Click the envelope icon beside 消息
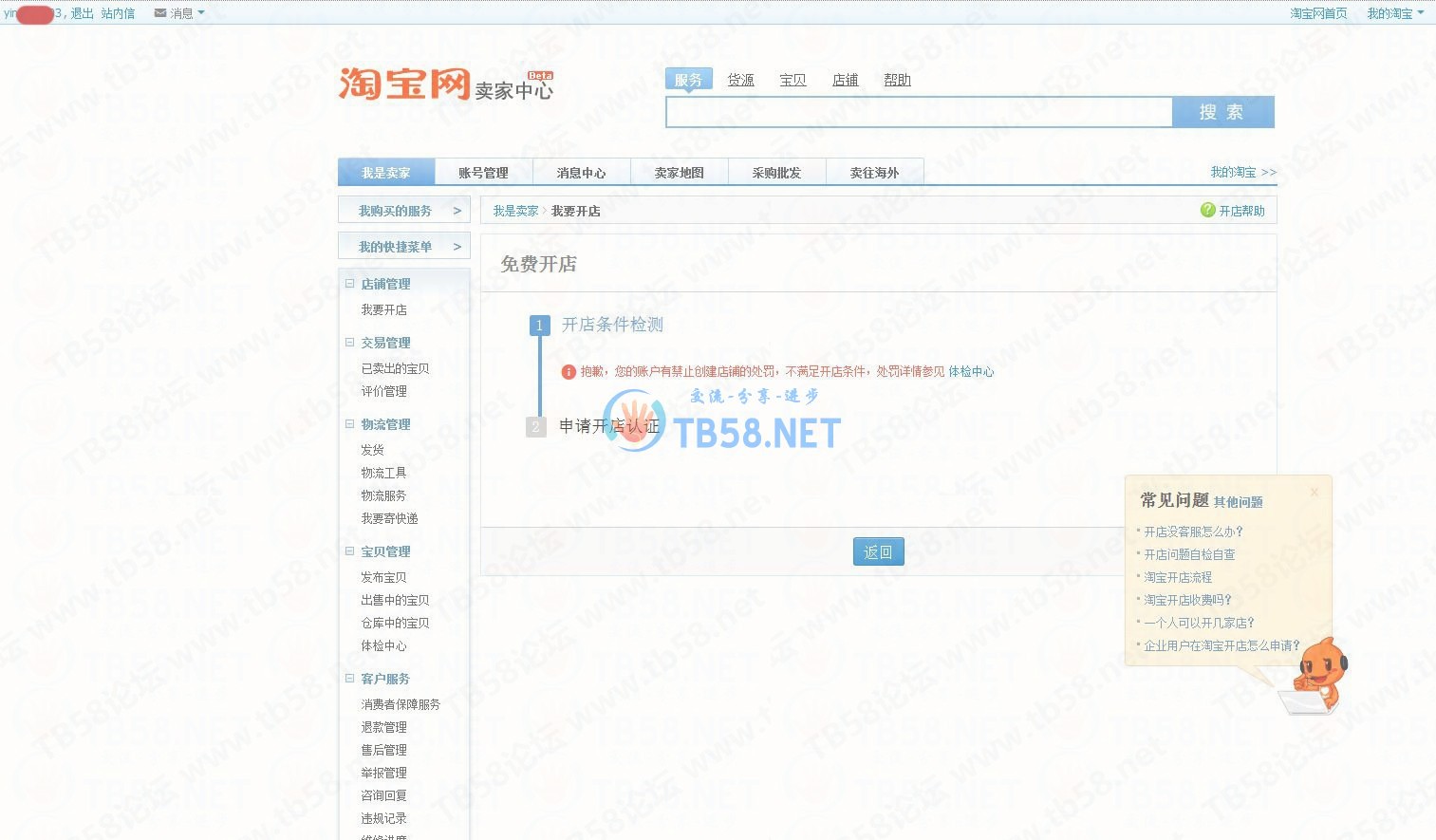Viewport: 1436px width, 840px height. 159,13
